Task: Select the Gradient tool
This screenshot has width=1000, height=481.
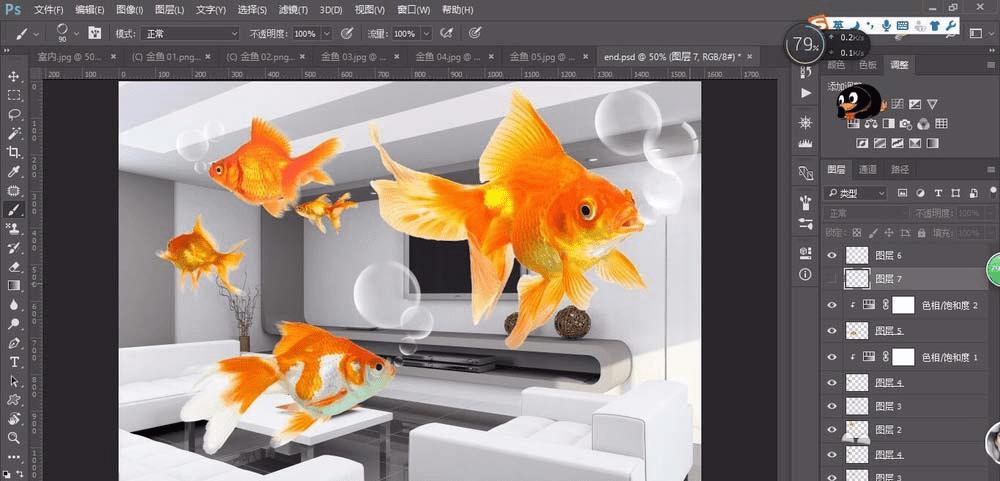Action: pos(14,286)
